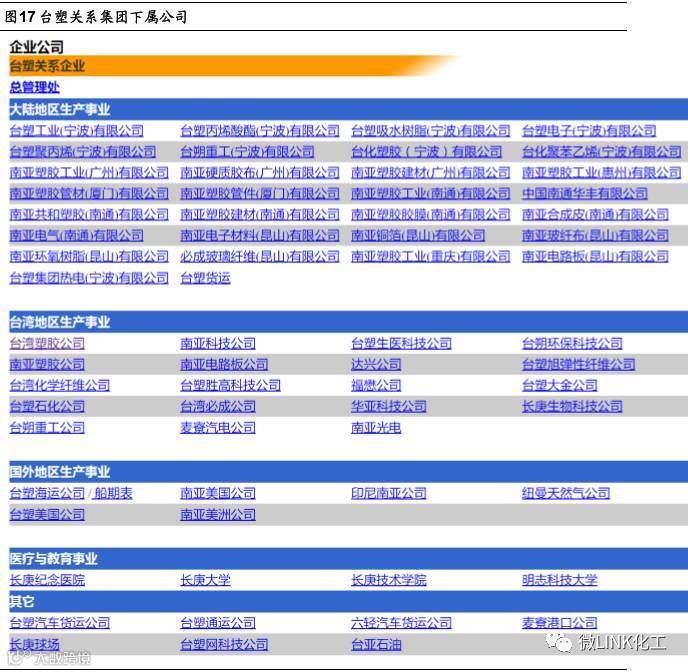Open 必成玻璃纤维(昆山)有限公司 link
This screenshot has width=688, height=672.
[260, 257]
